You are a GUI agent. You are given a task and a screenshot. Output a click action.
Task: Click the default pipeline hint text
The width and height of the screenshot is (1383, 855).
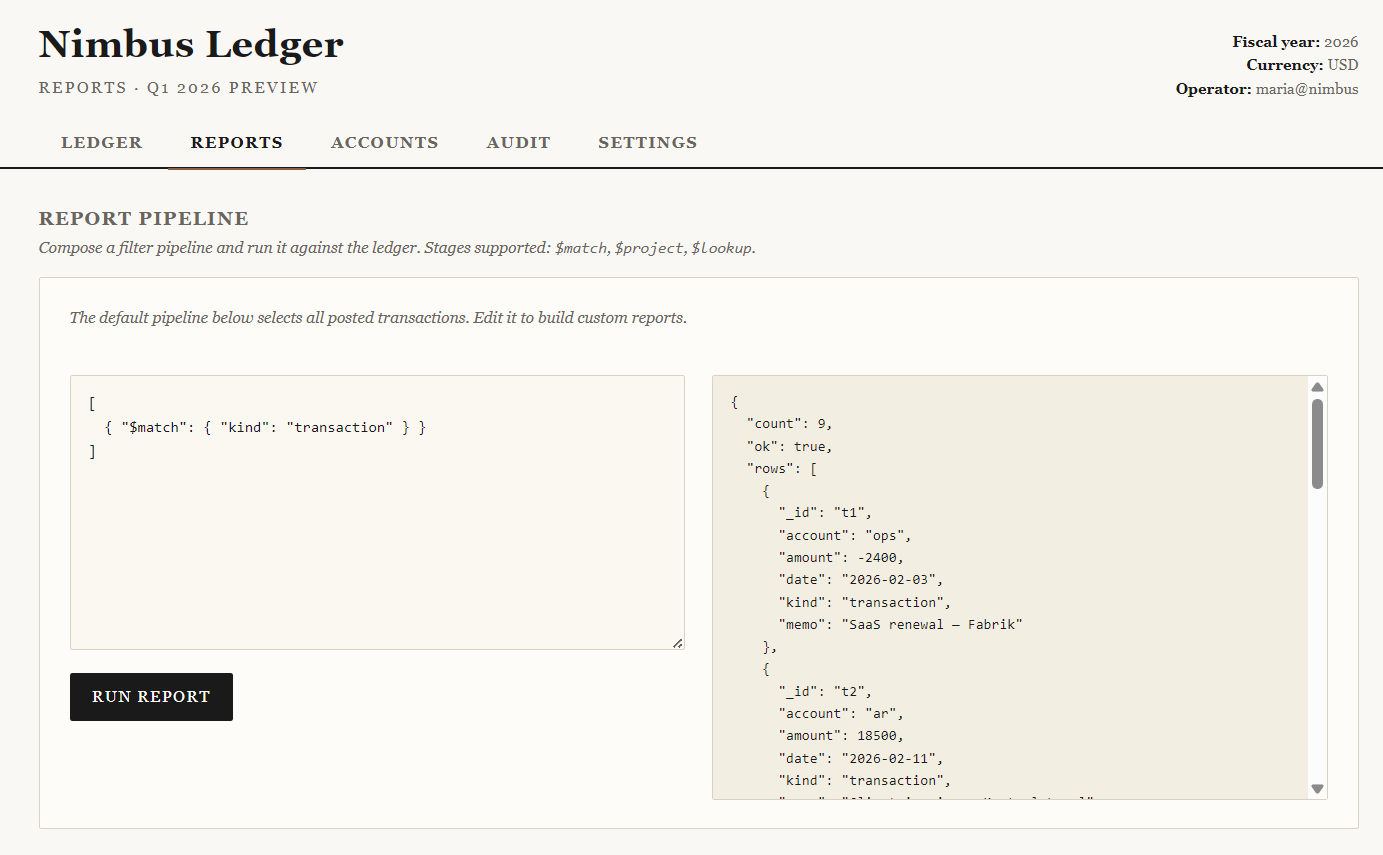click(x=378, y=318)
